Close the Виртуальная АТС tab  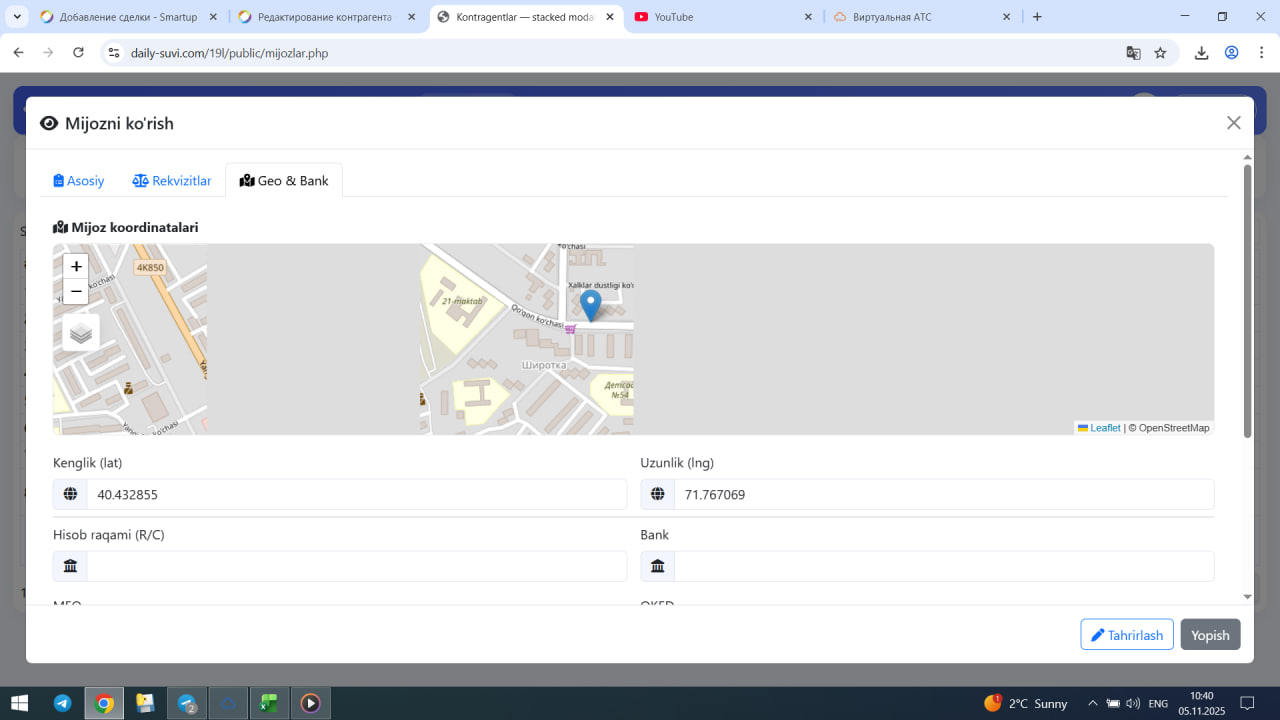pyautogui.click(x=1006, y=17)
